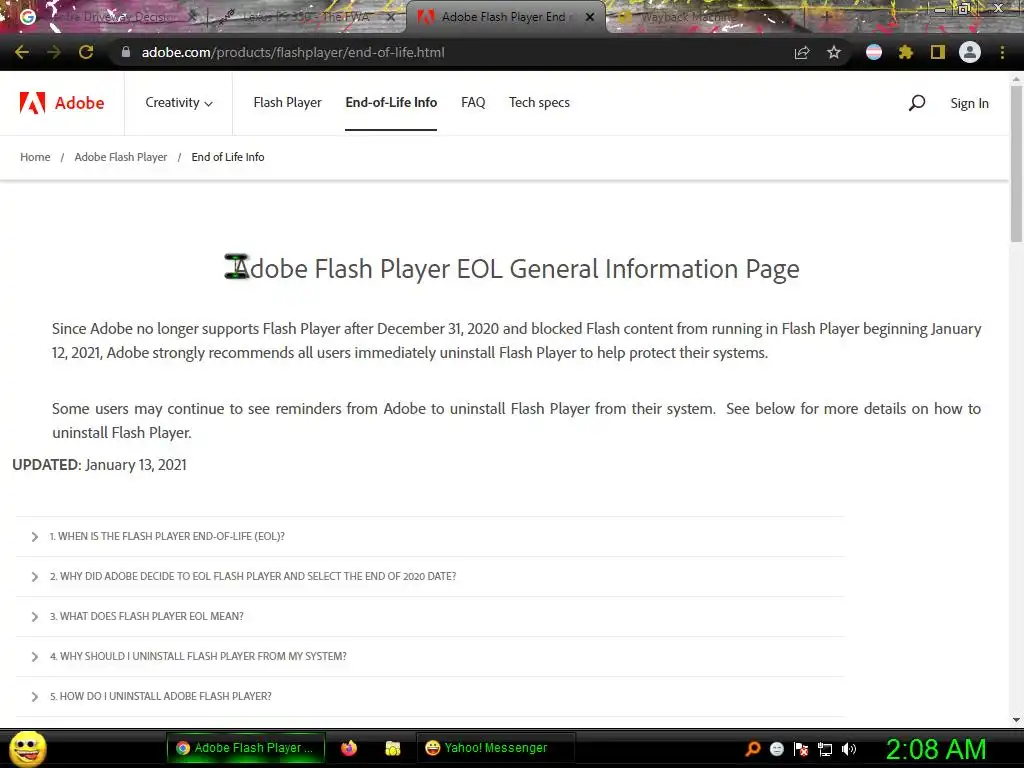
Task: Open the FAQ nav item
Action: pos(473,103)
